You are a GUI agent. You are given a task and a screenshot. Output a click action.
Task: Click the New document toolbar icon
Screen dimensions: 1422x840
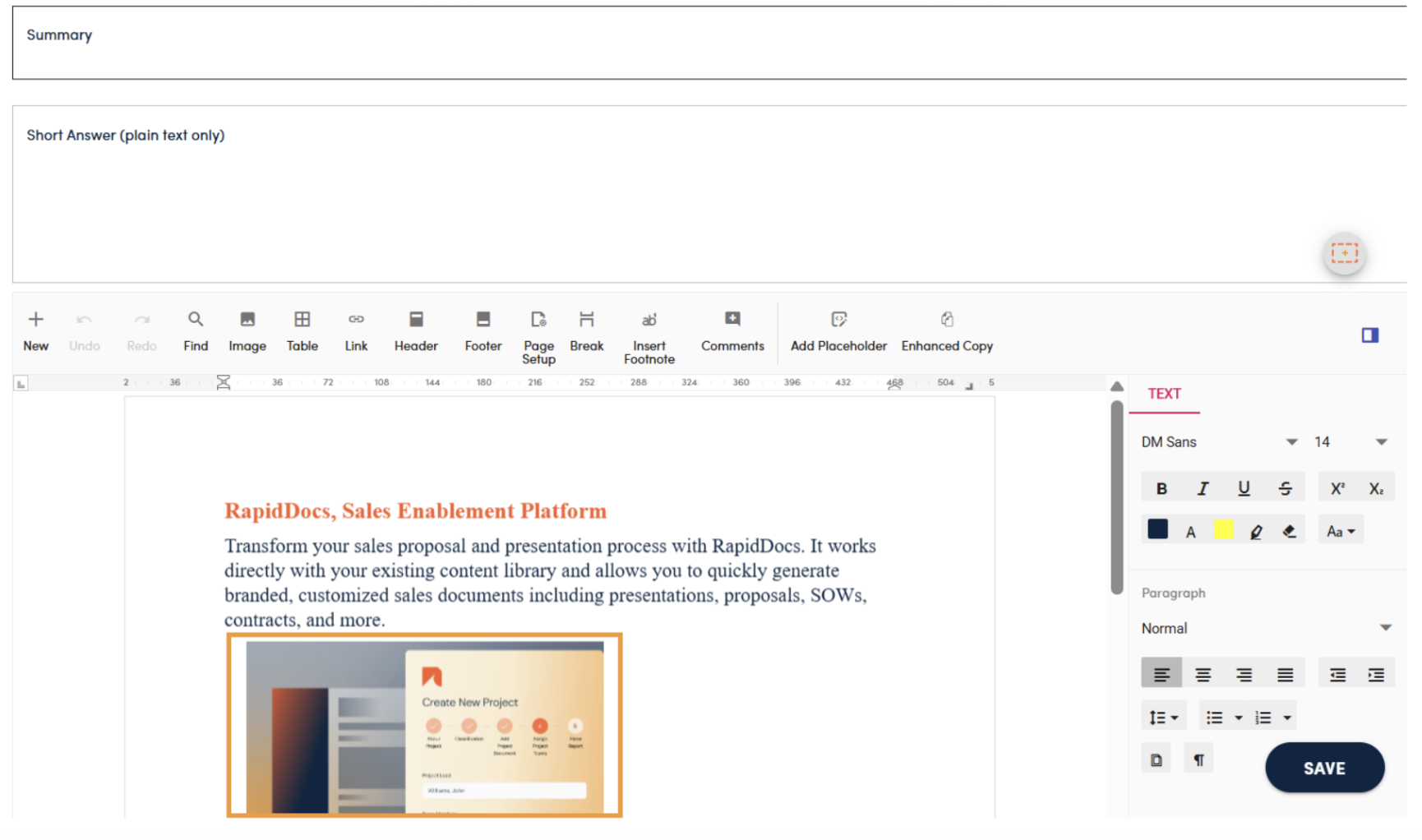pyautogui.click(x=35, y=331)
